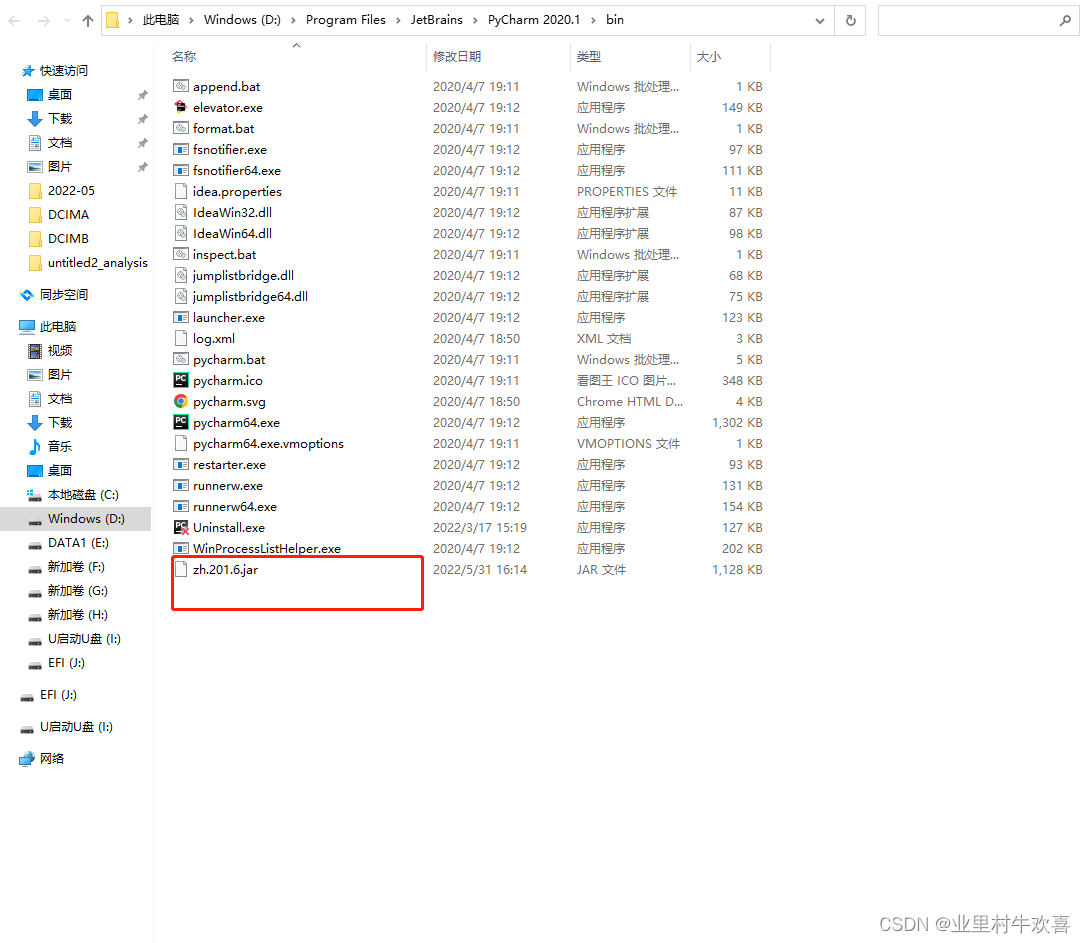Expand the chevron after Program Files breadcrumb

[398, 20]
